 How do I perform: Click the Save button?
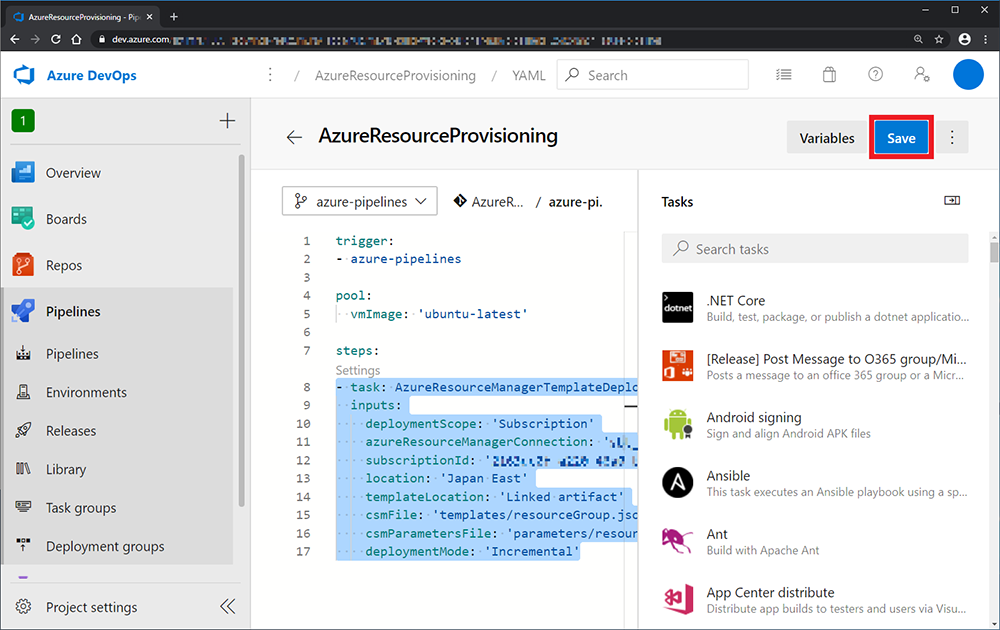901,138
